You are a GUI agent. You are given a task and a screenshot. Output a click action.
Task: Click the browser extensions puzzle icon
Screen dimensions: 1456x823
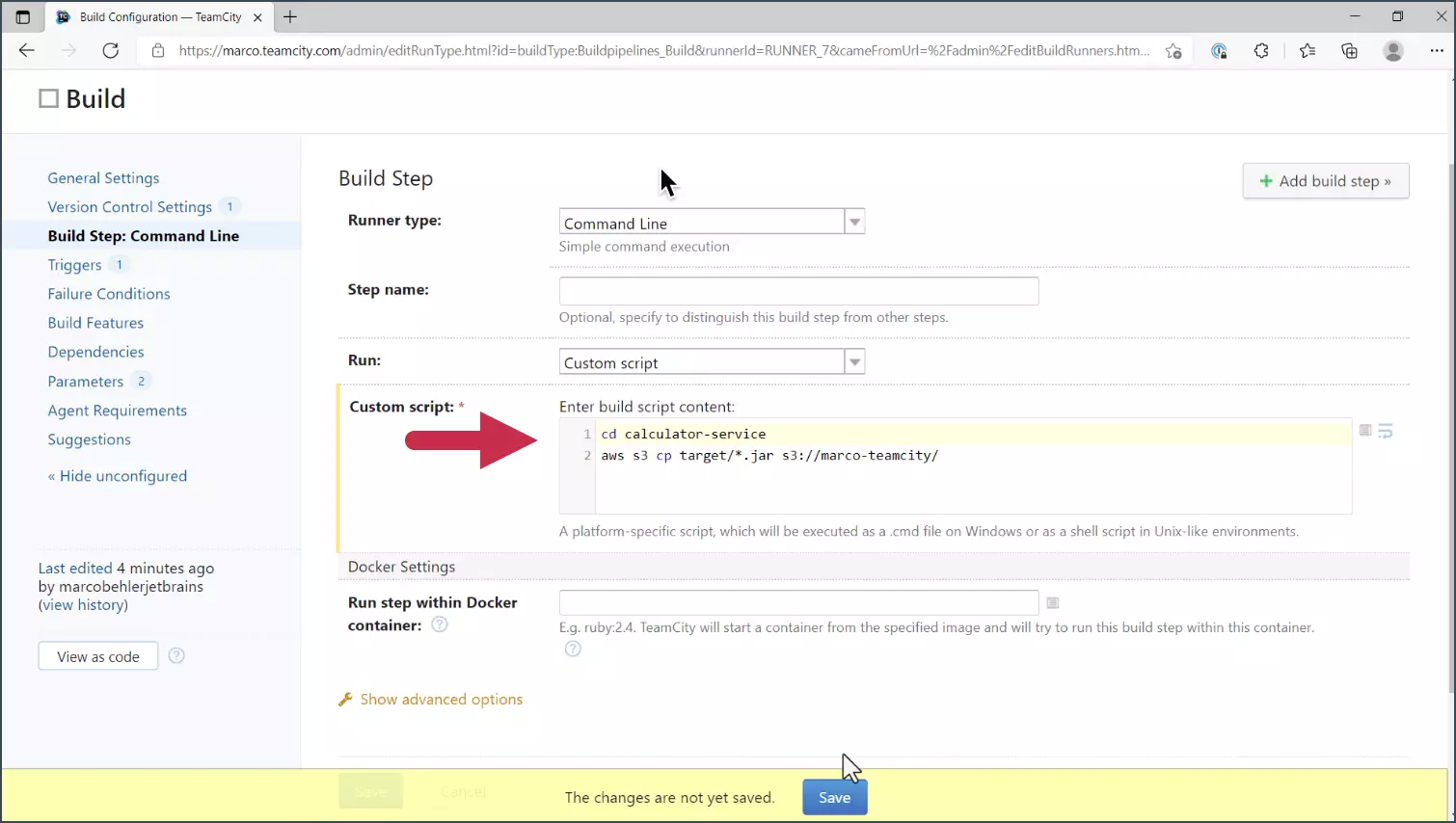pos(1261,51)
